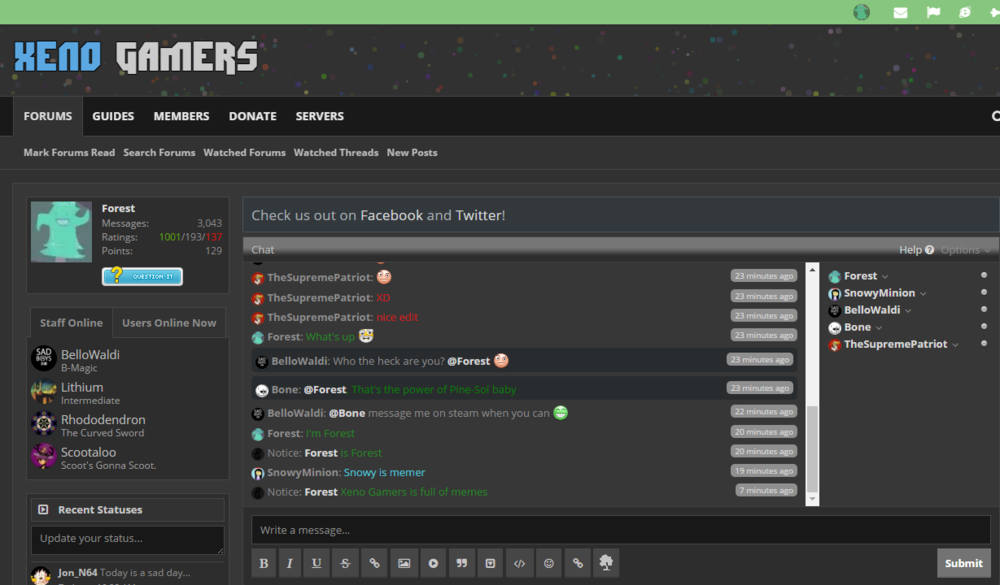Open the Guides tab
The image size is (1000, 585).
click(113, 116)
